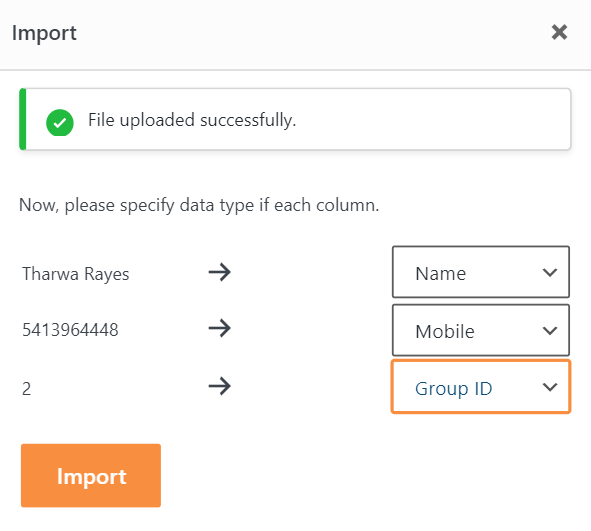Click the orange Import button

click(91, 476)
